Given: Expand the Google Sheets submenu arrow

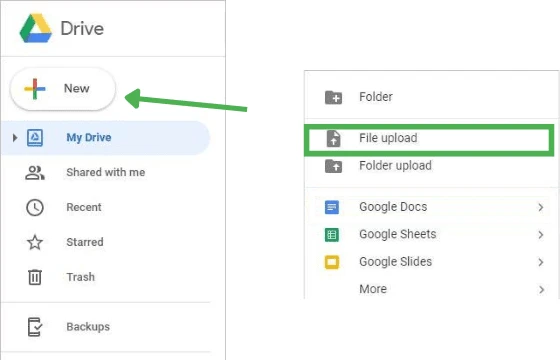Looking at the screenshot, I should [x=541, y=235].
